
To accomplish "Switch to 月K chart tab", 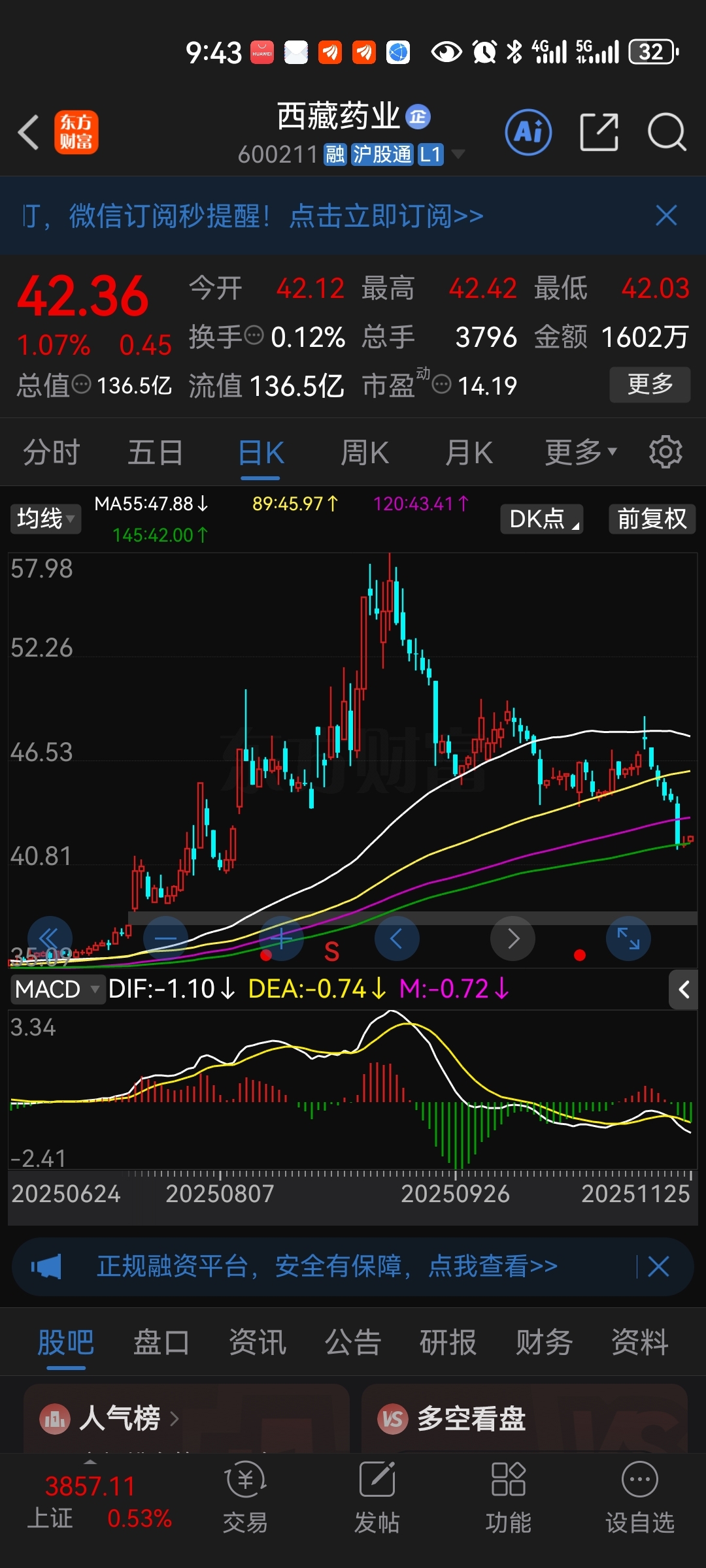I will pyautogui.click(x=468, y=452).
